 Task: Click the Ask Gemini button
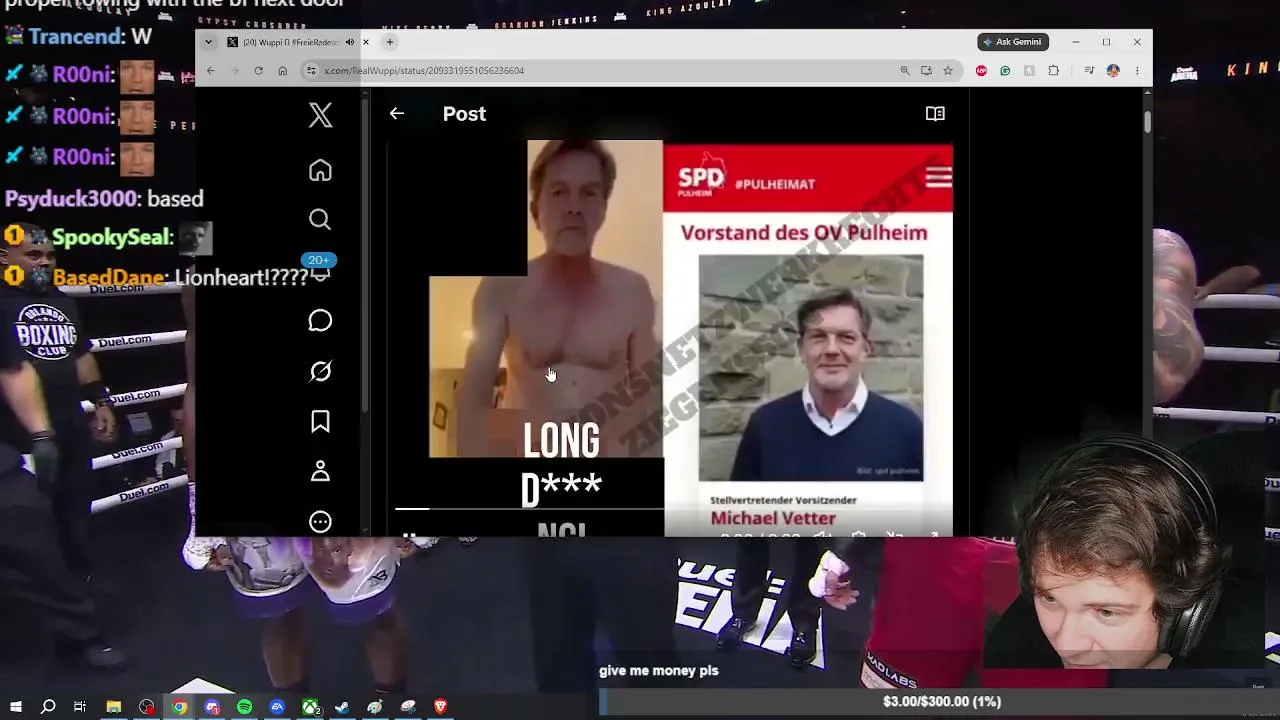click(1013, 42)
